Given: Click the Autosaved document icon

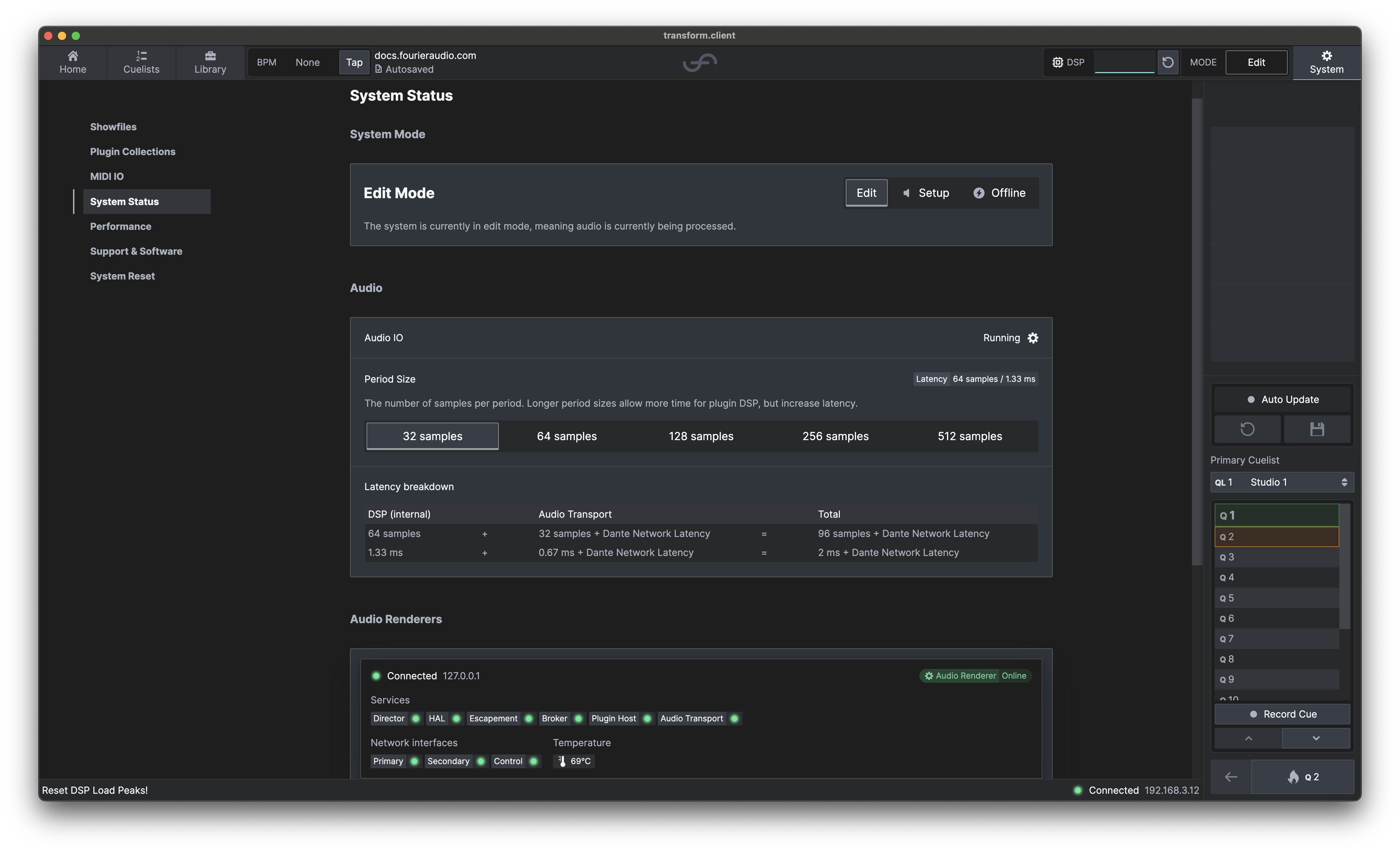Looking at the screenshot, I should (x=378, y=69).
